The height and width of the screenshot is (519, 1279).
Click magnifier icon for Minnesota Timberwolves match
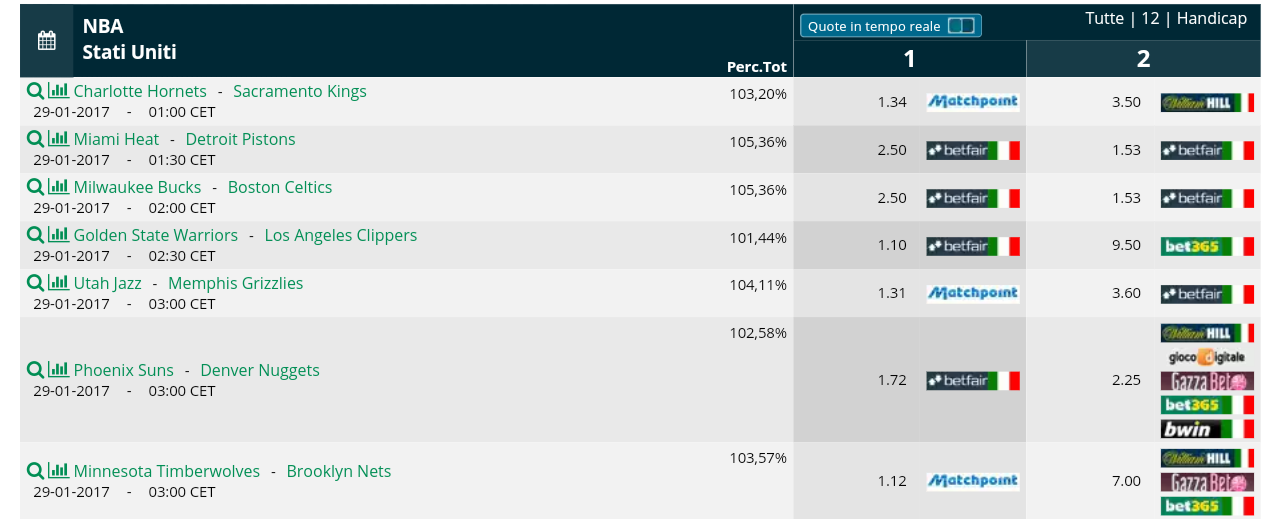point(35,471)
